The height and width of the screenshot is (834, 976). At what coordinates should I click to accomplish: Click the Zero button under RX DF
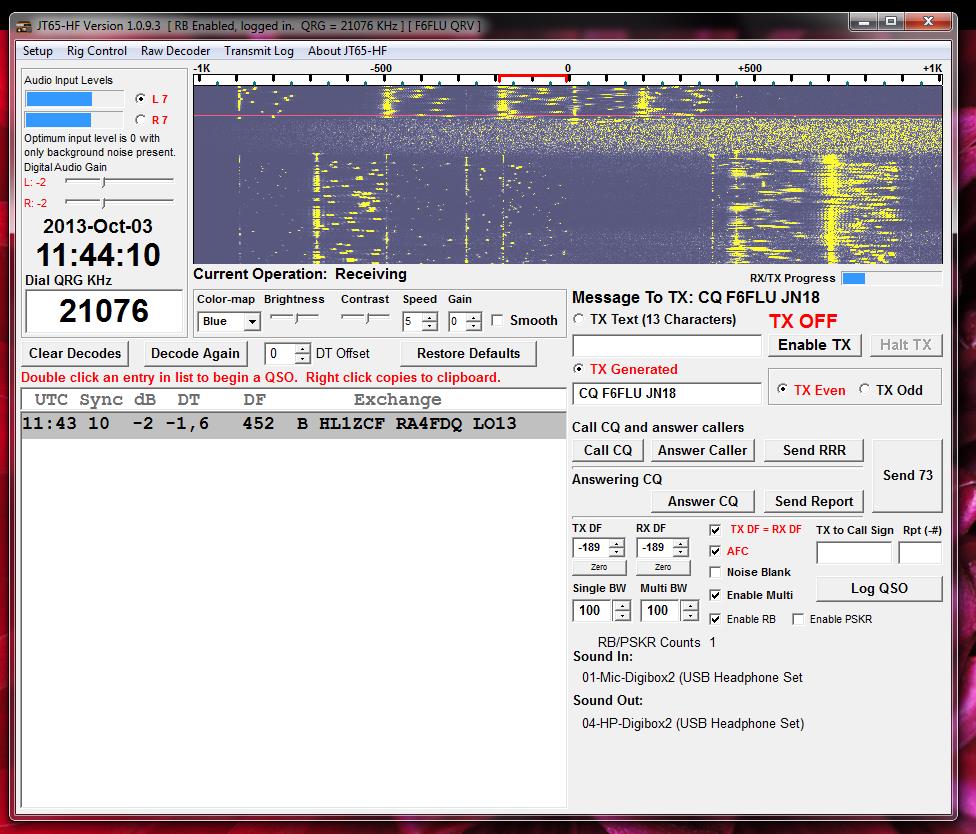pos(663,567)
